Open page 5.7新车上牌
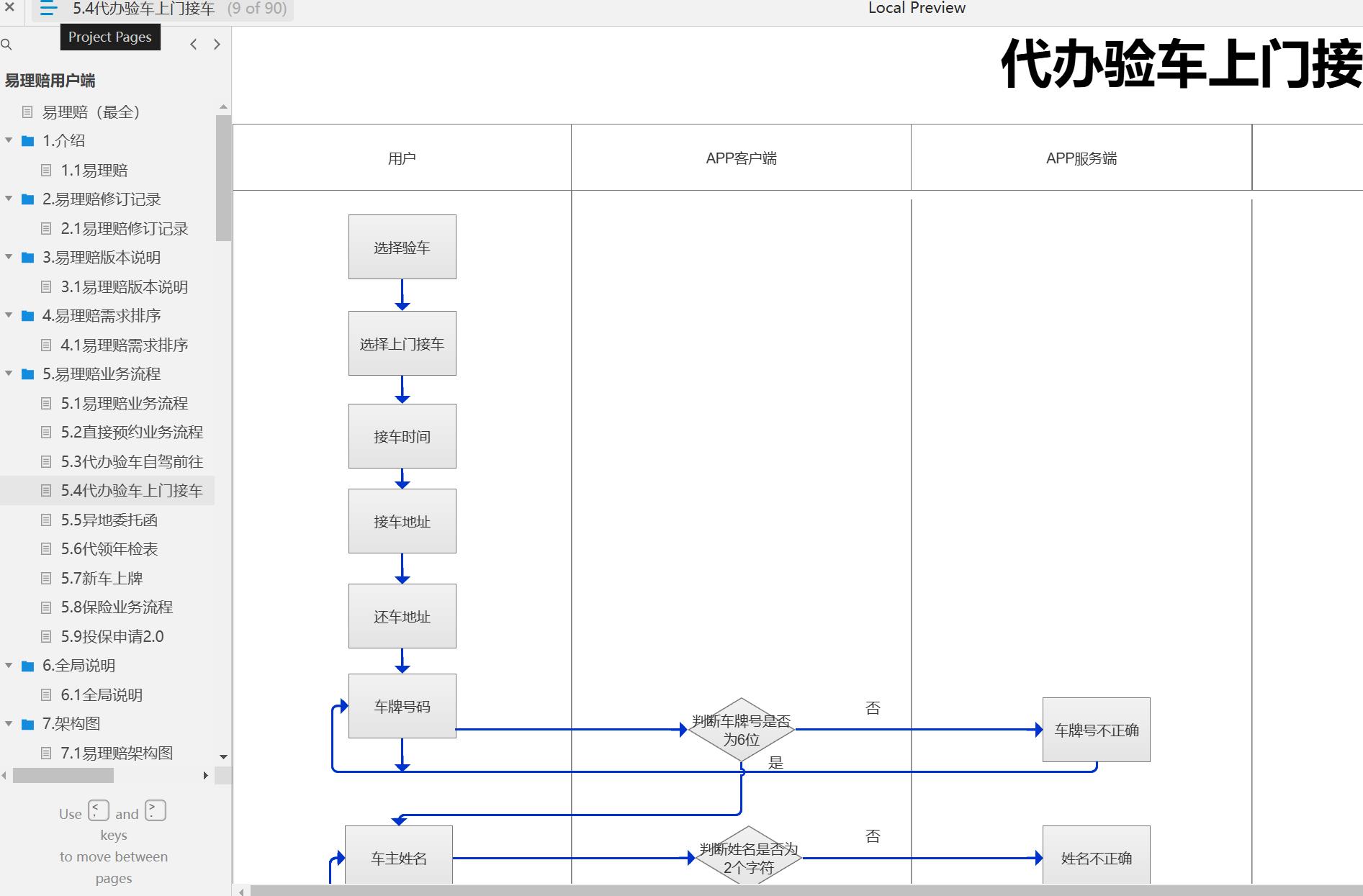This screenshot has height=896, width=1363. pyautogui.click(x=102, y=579)
